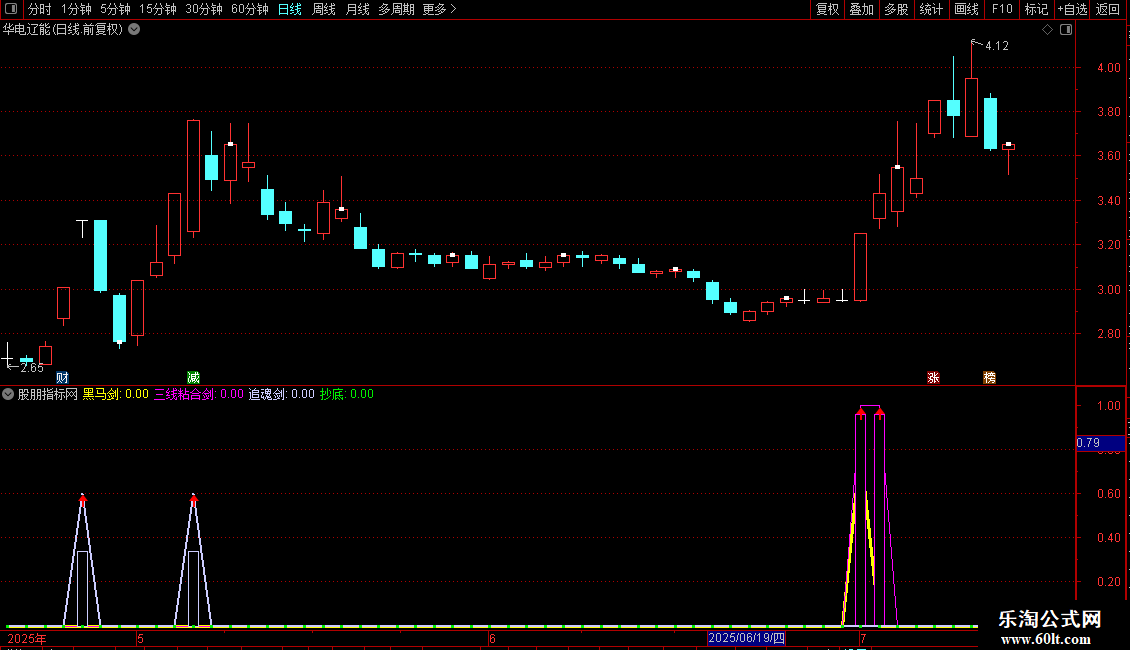Viewport: 1130px width, 650px height.
Task: Click the 叠加 overlay button
Action: tap(861, 9)
